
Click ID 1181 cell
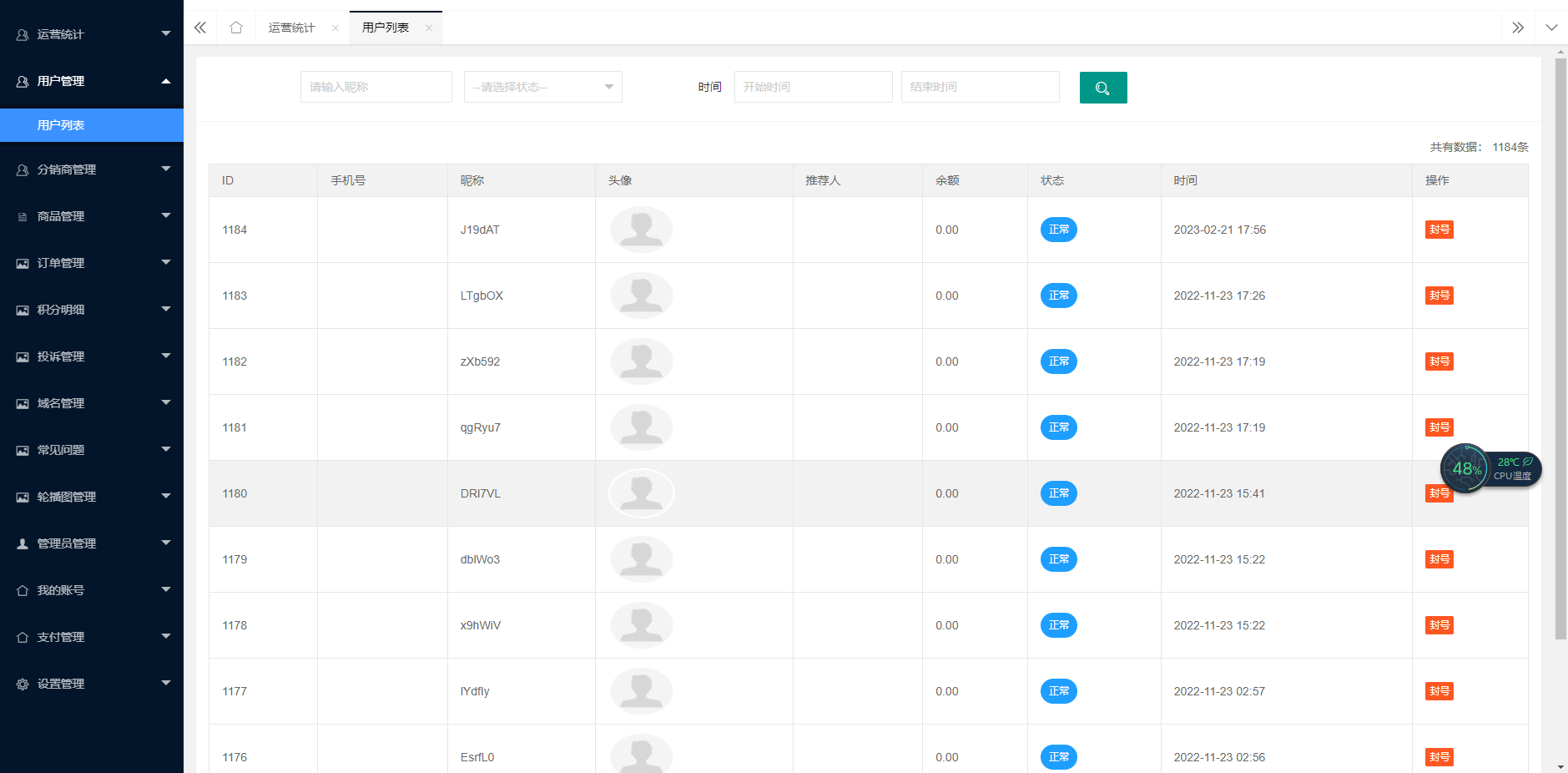tap(234, 427)
